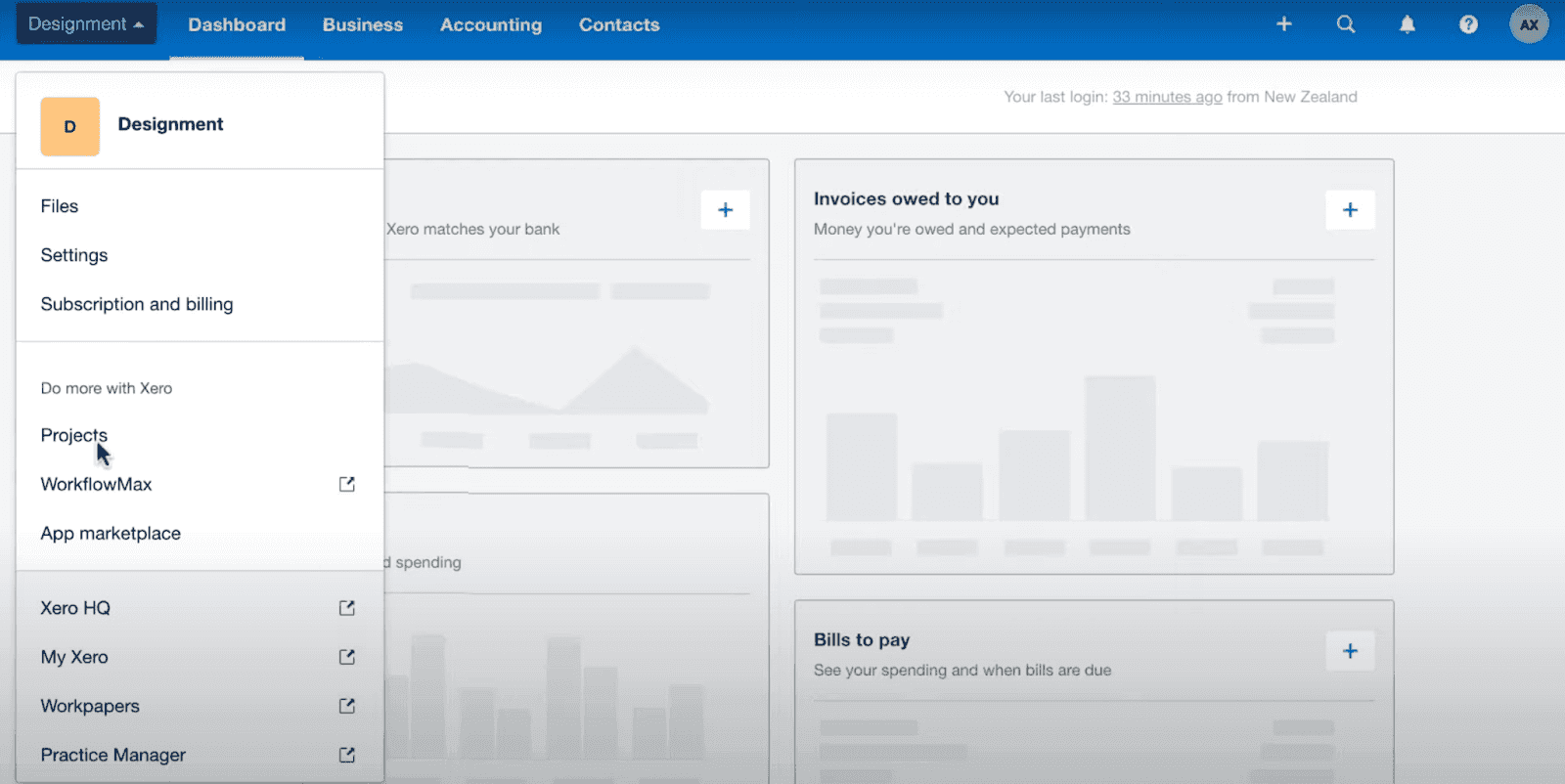Click the create new plus icon in the header

[1284, 24]
